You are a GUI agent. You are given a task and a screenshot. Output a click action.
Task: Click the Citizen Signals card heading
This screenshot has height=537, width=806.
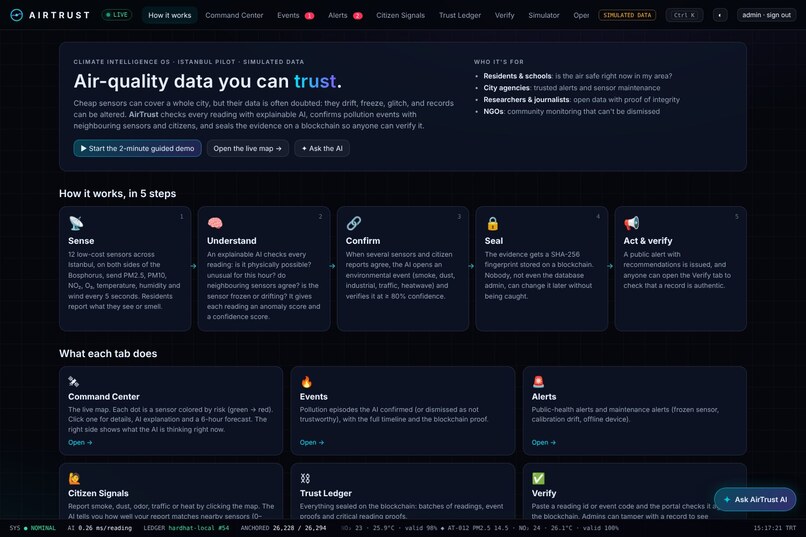click(98, 493)
